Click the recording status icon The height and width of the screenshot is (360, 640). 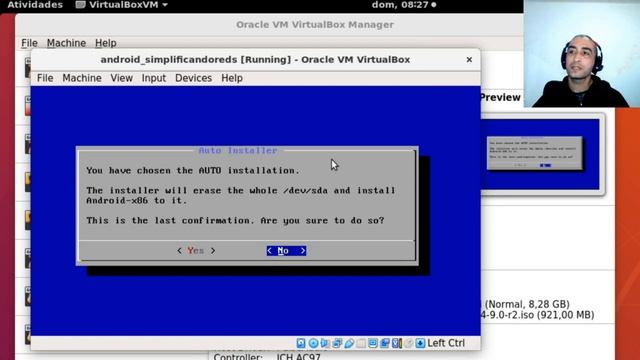[x=385, y=343]
